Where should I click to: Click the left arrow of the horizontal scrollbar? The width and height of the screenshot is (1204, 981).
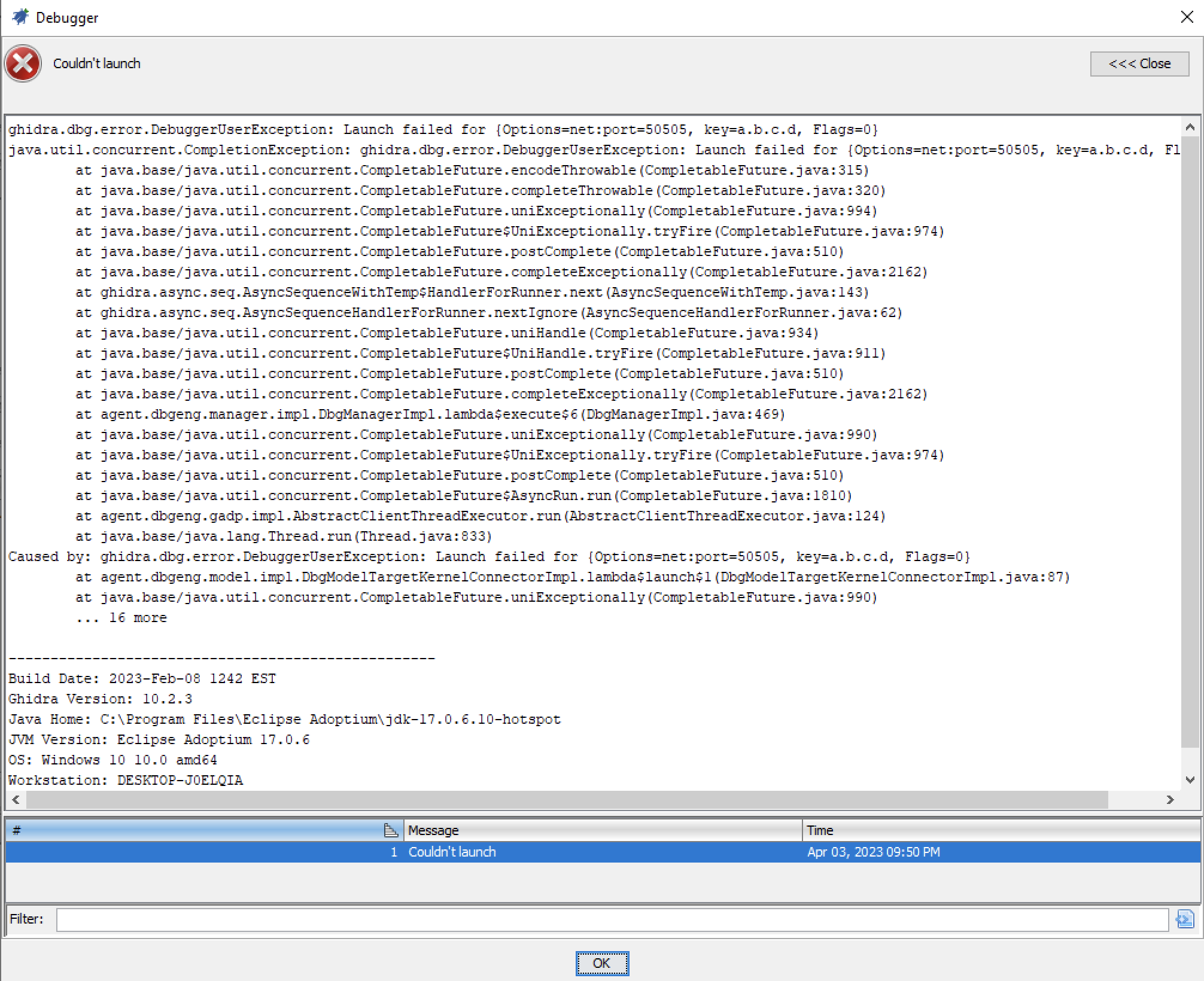tap(16, 800)
